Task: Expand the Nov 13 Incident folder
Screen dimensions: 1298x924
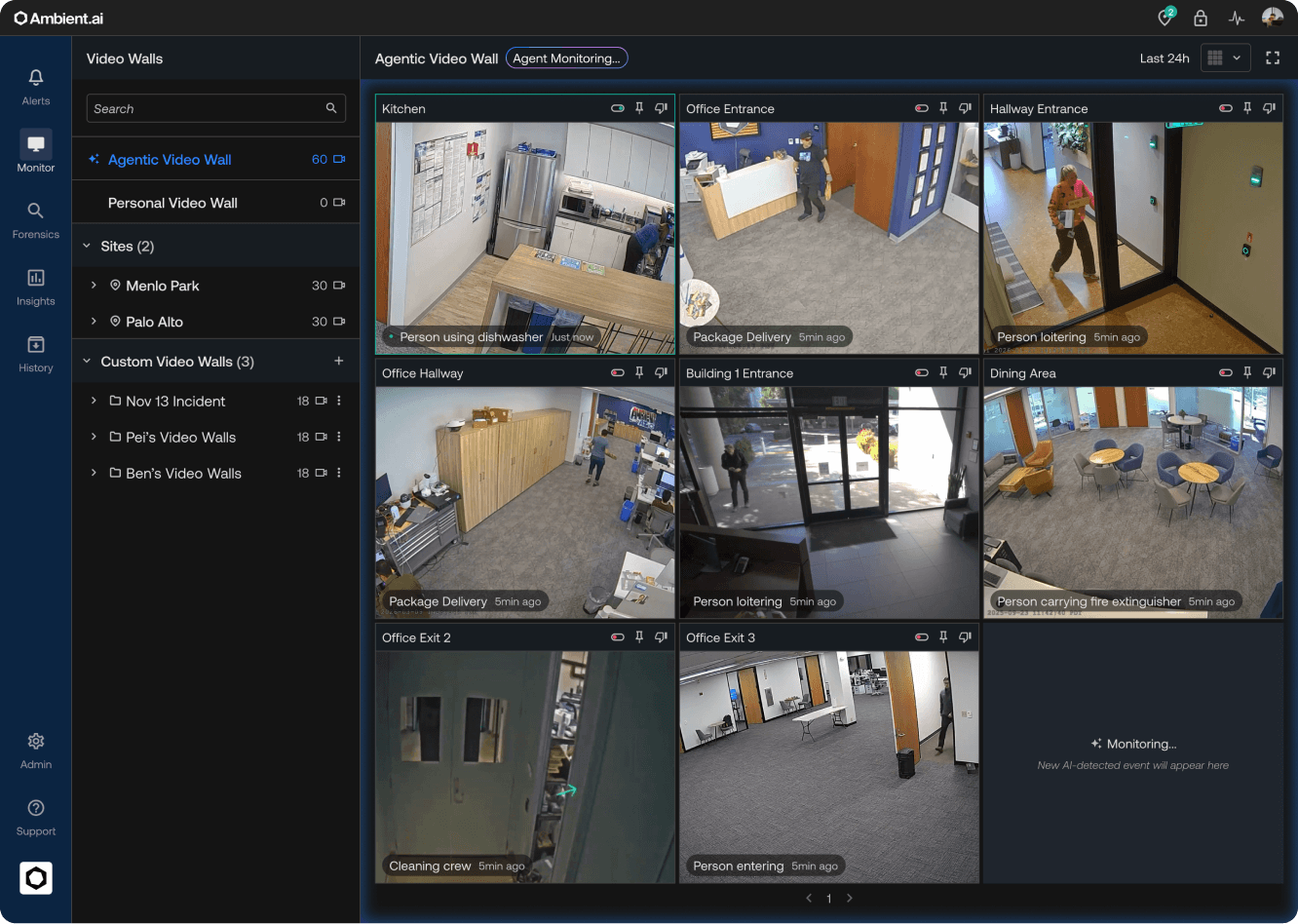Action: 94,401
